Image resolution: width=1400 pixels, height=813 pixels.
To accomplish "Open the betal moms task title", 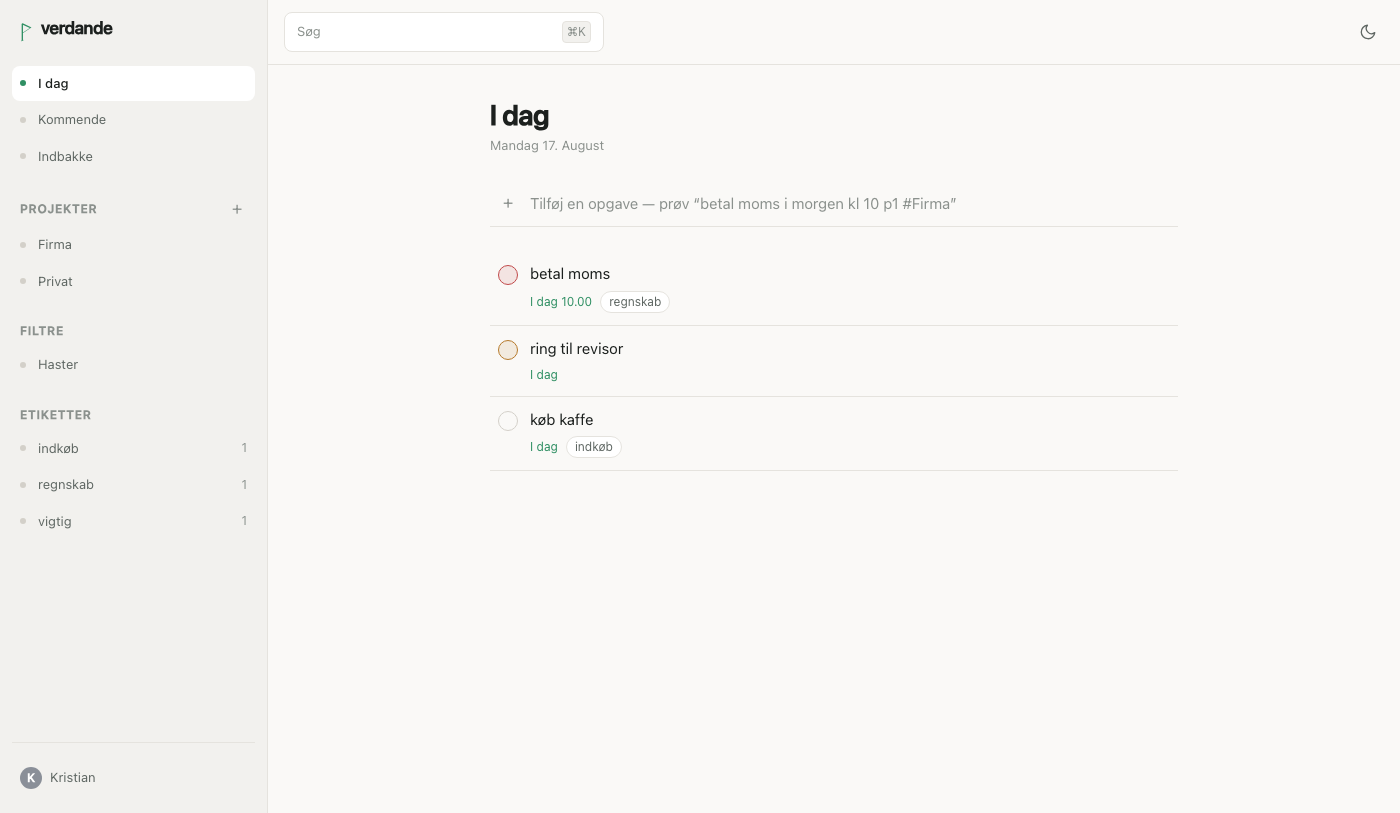I will (x=570, y=274).
